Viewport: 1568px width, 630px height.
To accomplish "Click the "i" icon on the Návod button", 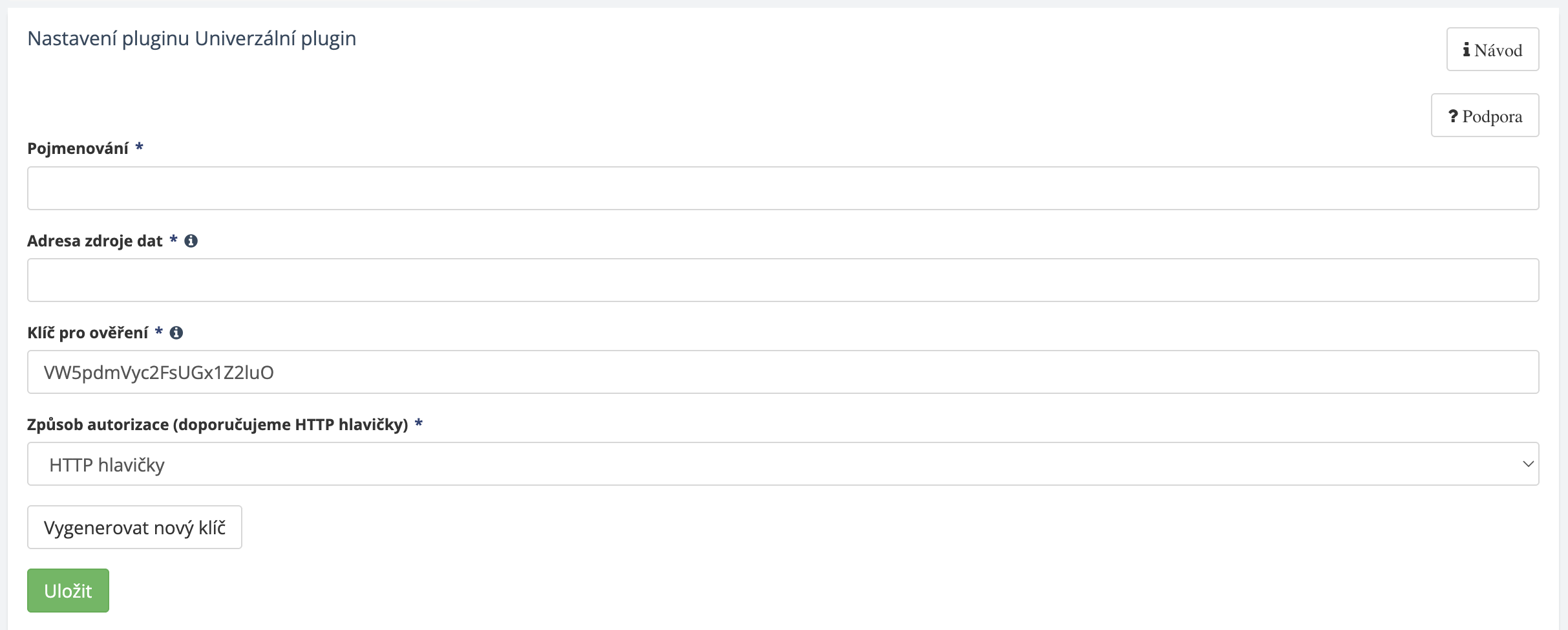I will click(x=1467, y=50).
